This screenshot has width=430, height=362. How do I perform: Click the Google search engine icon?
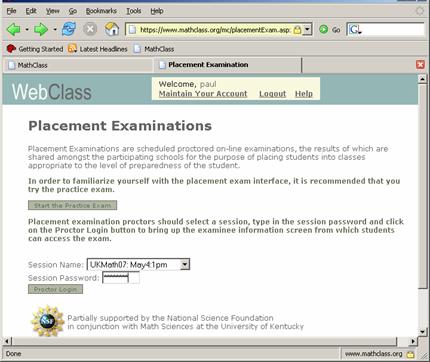tap(354, 30)
